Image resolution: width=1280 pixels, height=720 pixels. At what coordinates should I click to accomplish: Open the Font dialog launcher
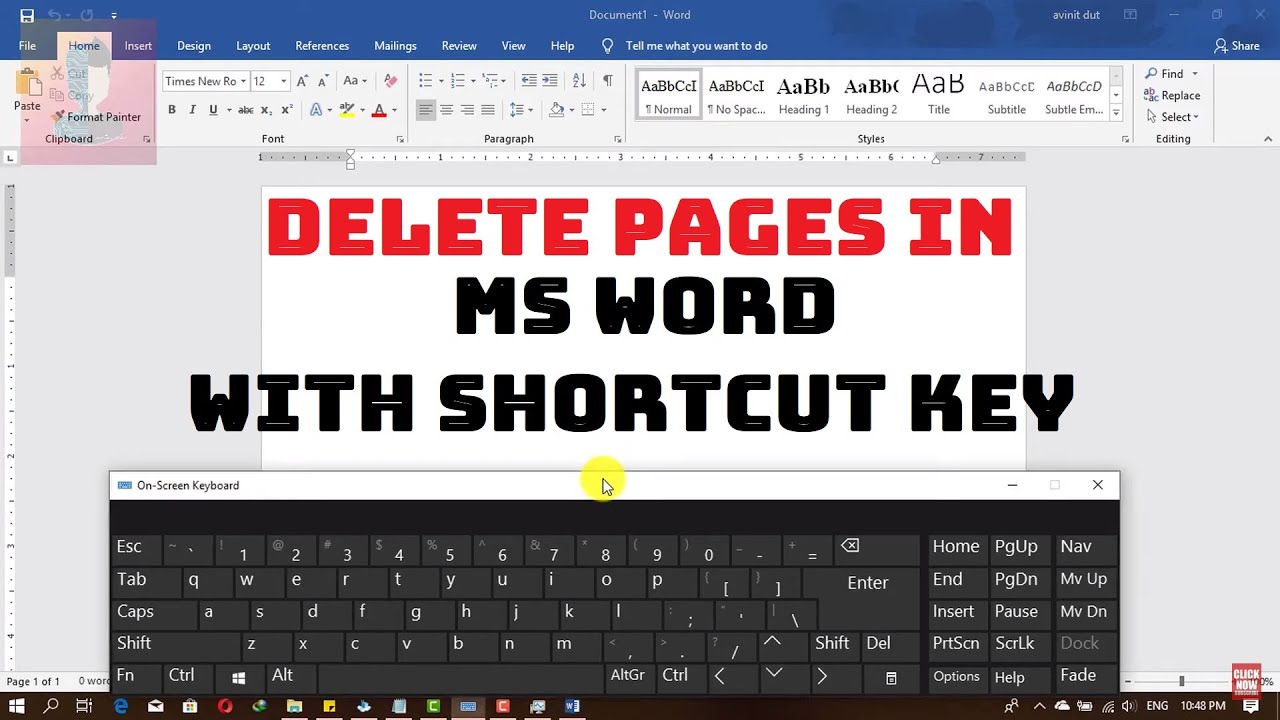400,140
